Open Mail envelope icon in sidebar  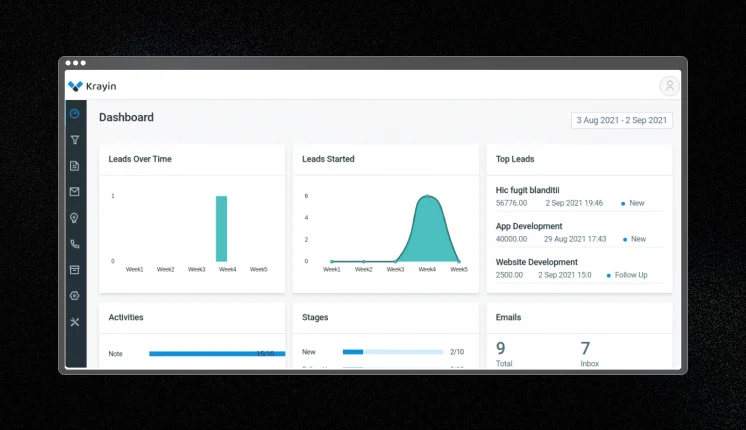tap(74, 191)
